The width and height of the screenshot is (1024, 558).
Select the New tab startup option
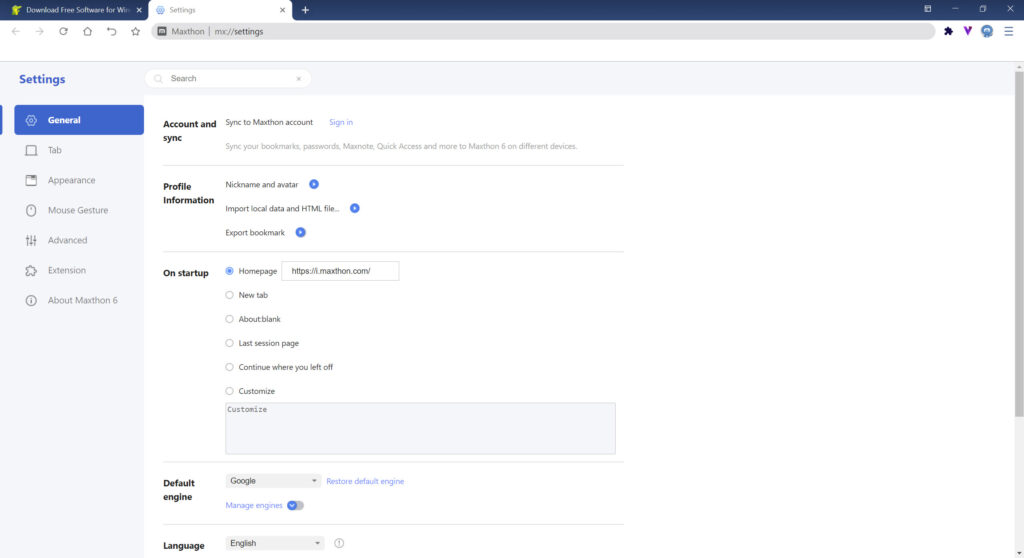(230, 295)
